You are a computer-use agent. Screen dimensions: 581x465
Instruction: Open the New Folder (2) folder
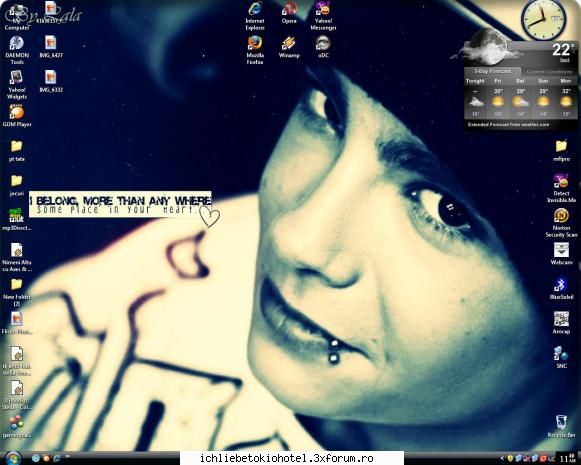click(17, 292)
